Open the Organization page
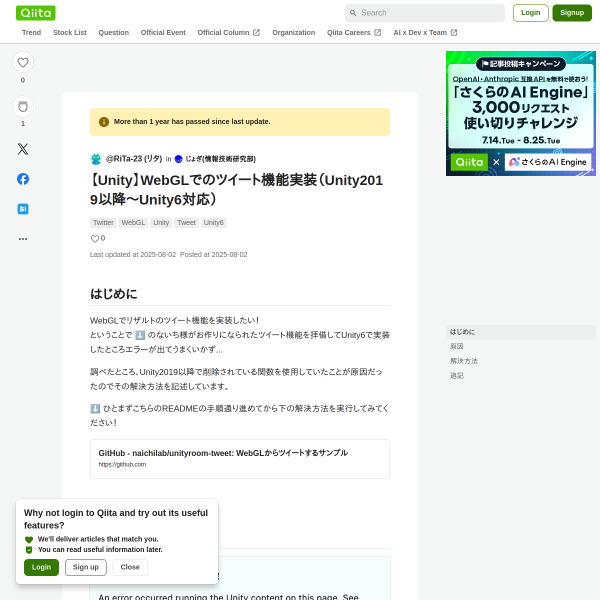This screenshot has height=600, width=600. coord(293,33)
